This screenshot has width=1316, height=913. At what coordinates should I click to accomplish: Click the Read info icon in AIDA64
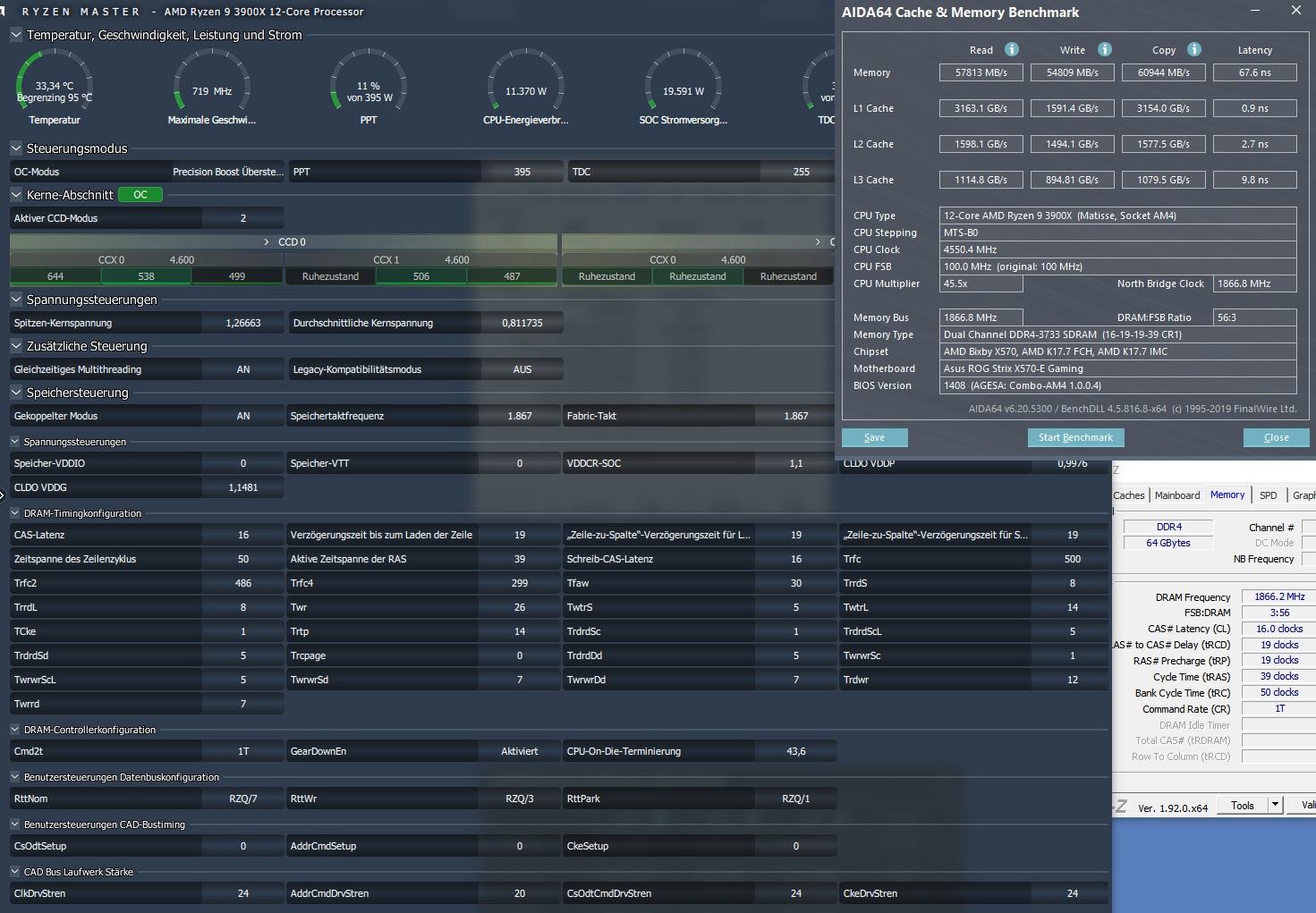[x=1012, y=49]
